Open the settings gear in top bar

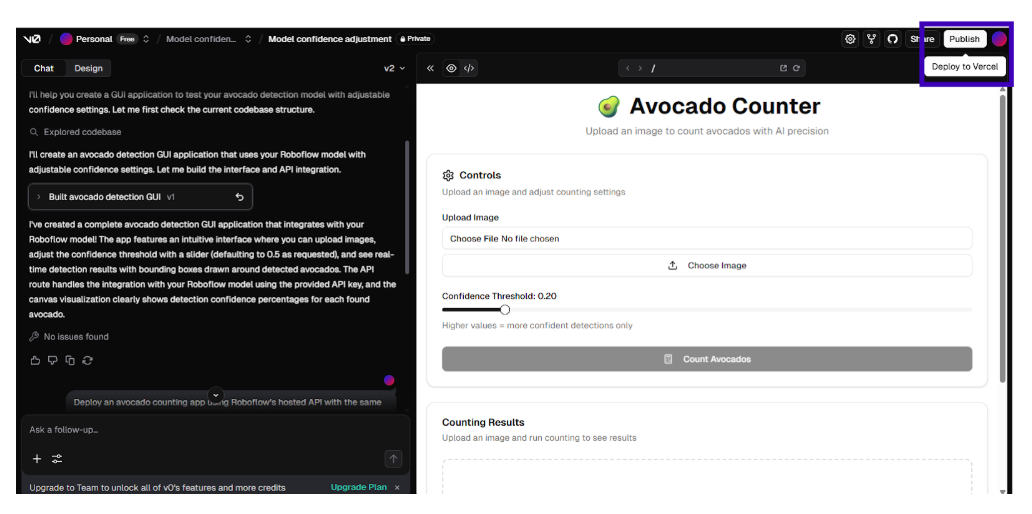coord(850,39)
